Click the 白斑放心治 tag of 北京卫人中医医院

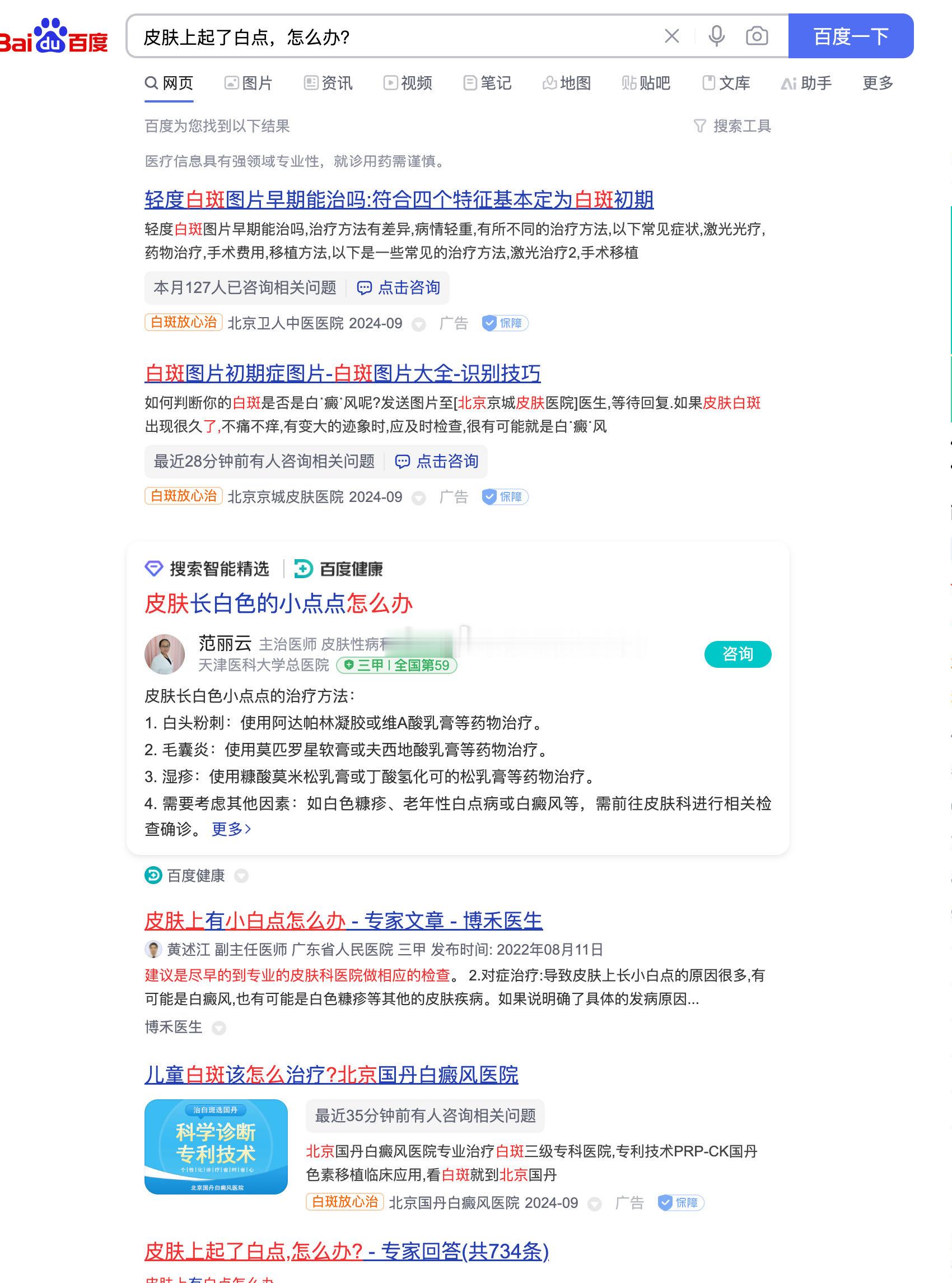(x=183, y=322)
